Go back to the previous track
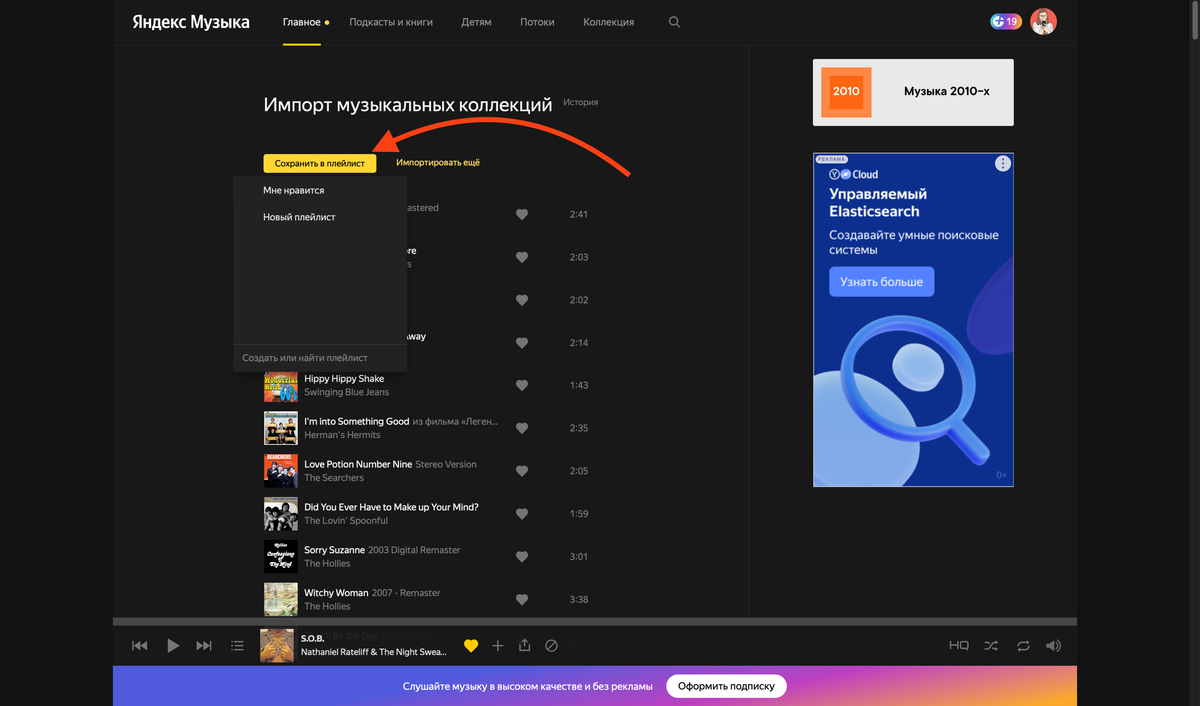 (x=140, y=646)
